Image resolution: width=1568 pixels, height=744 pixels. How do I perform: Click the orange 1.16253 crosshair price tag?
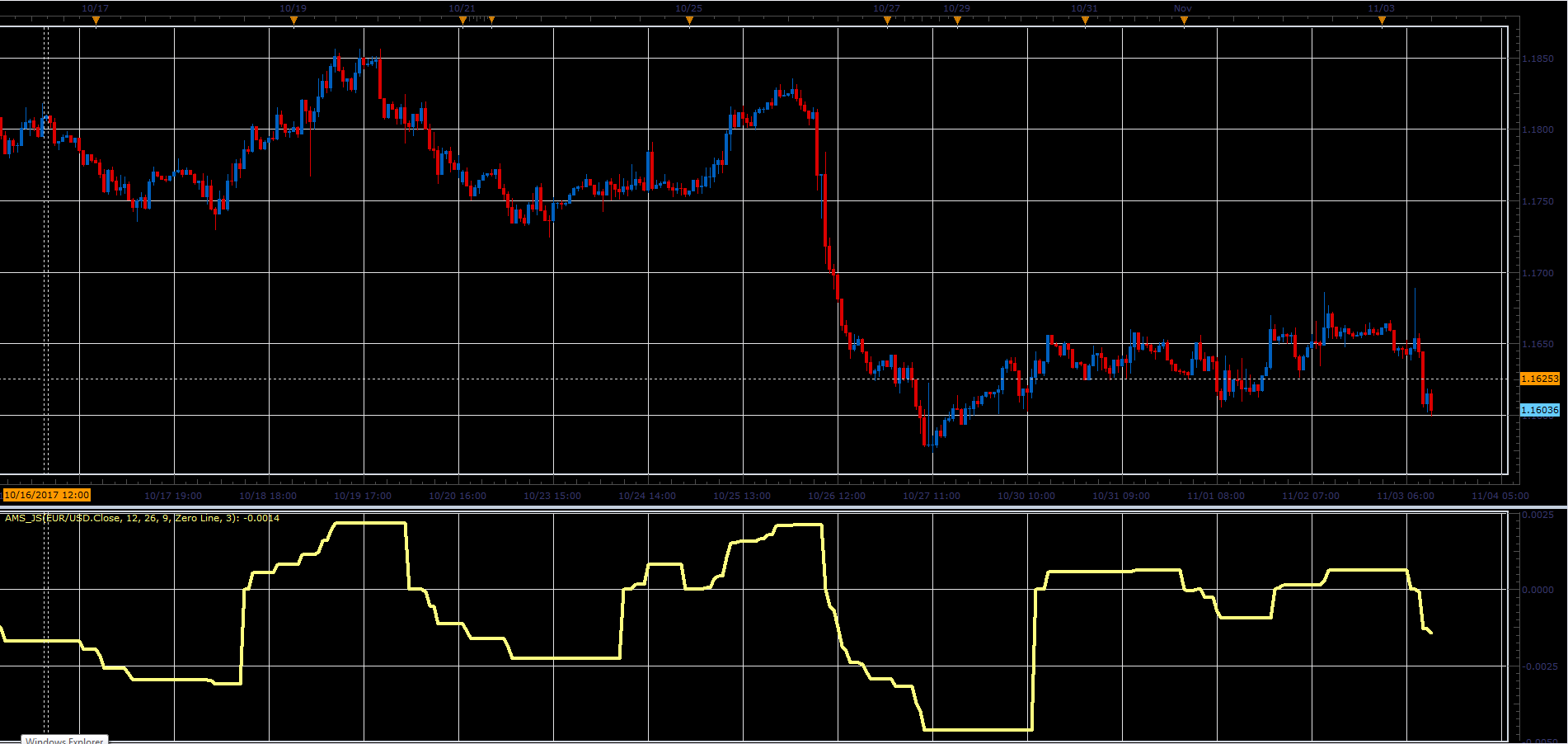pyautogui.click(x=1539, y=379)
